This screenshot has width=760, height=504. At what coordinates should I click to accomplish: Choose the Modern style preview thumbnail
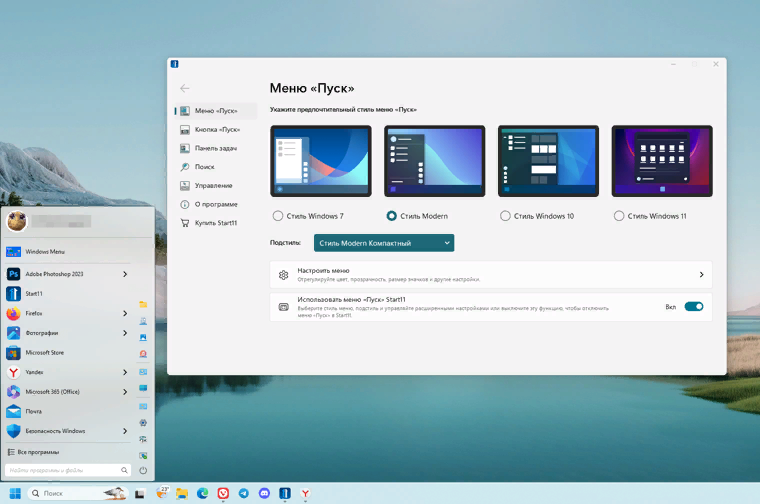click(x=434, y=161)
